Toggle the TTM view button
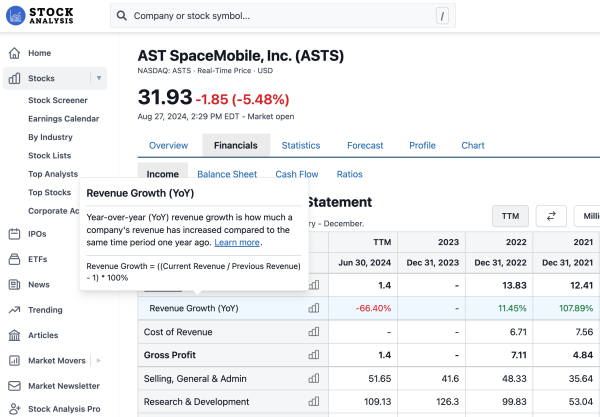This screenshot has height=417, width=600. [x=510, y=216]
